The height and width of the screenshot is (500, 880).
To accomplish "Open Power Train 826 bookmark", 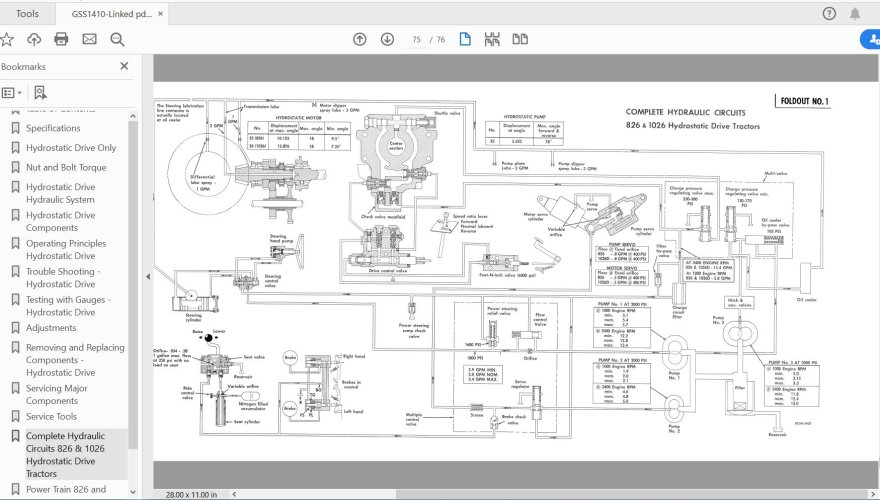I will click(66, 489).
